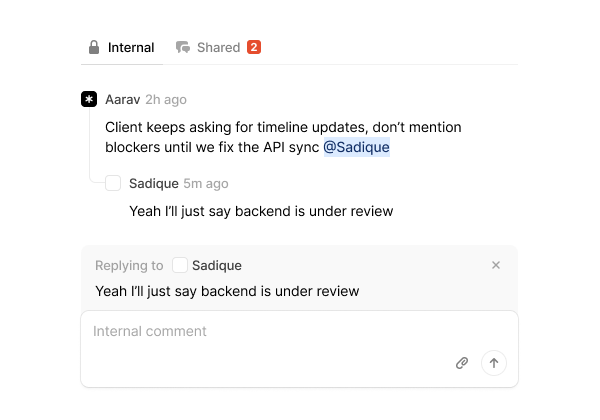Image resolution: width=600 pixels, height=420 pixels.
Task: Dismiss the reply preview with the X
Action: point(496,265)
